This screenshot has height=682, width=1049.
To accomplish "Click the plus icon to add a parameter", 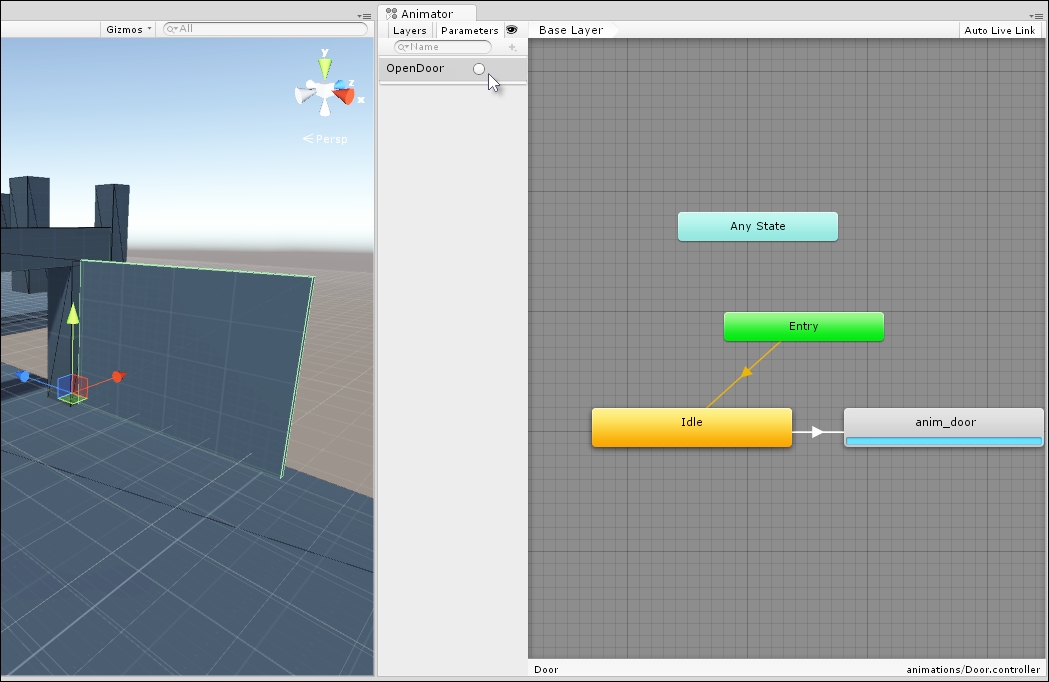I will coord(511,46).
